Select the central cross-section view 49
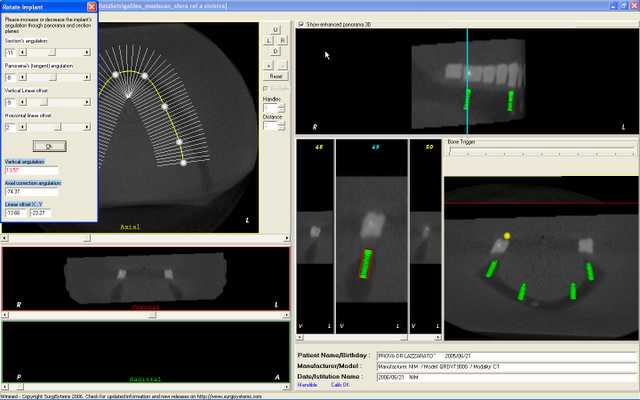The image size is (640, 400). point(371,236)
